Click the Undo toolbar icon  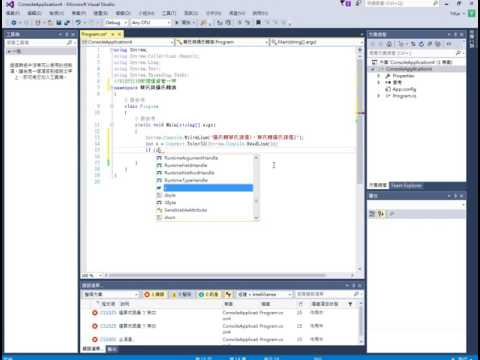click(78, 23)
